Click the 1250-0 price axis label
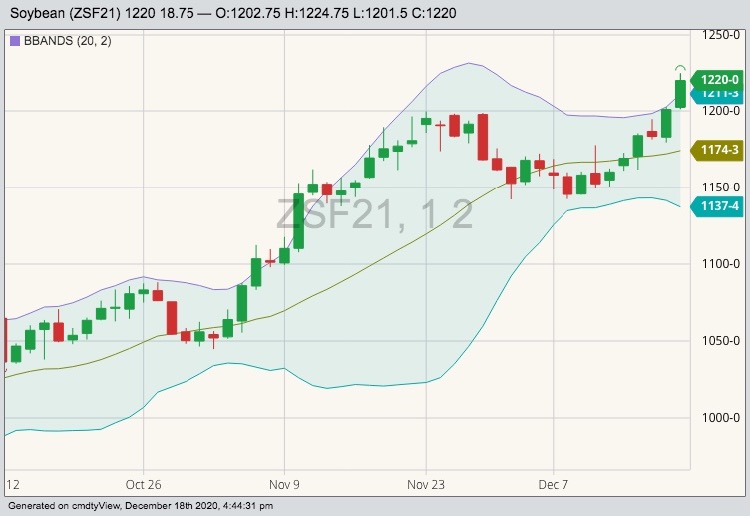Screen dimensions: 750x516 (719, 35)
